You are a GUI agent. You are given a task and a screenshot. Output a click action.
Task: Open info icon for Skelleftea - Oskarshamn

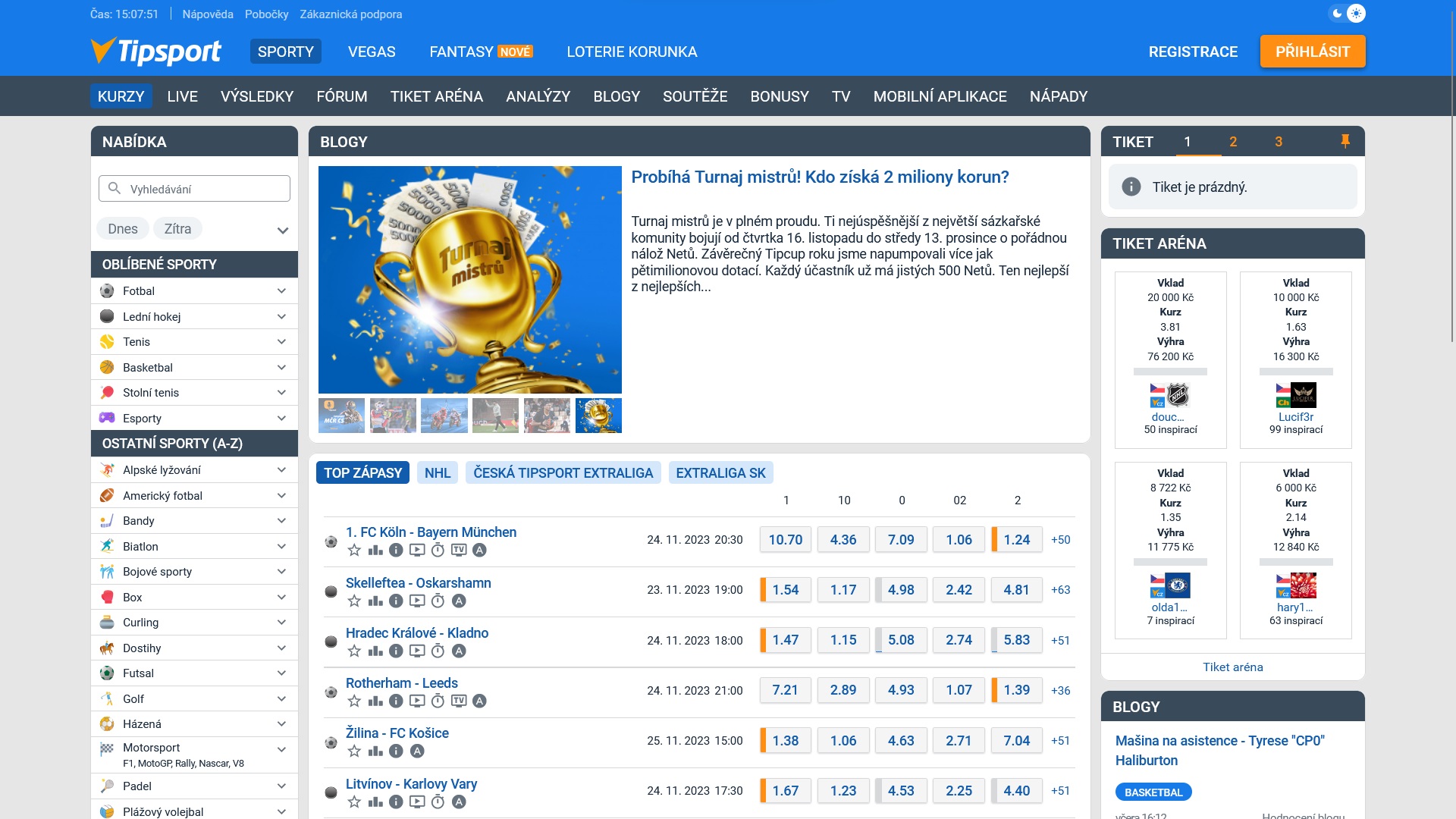(x=396, y=601)
